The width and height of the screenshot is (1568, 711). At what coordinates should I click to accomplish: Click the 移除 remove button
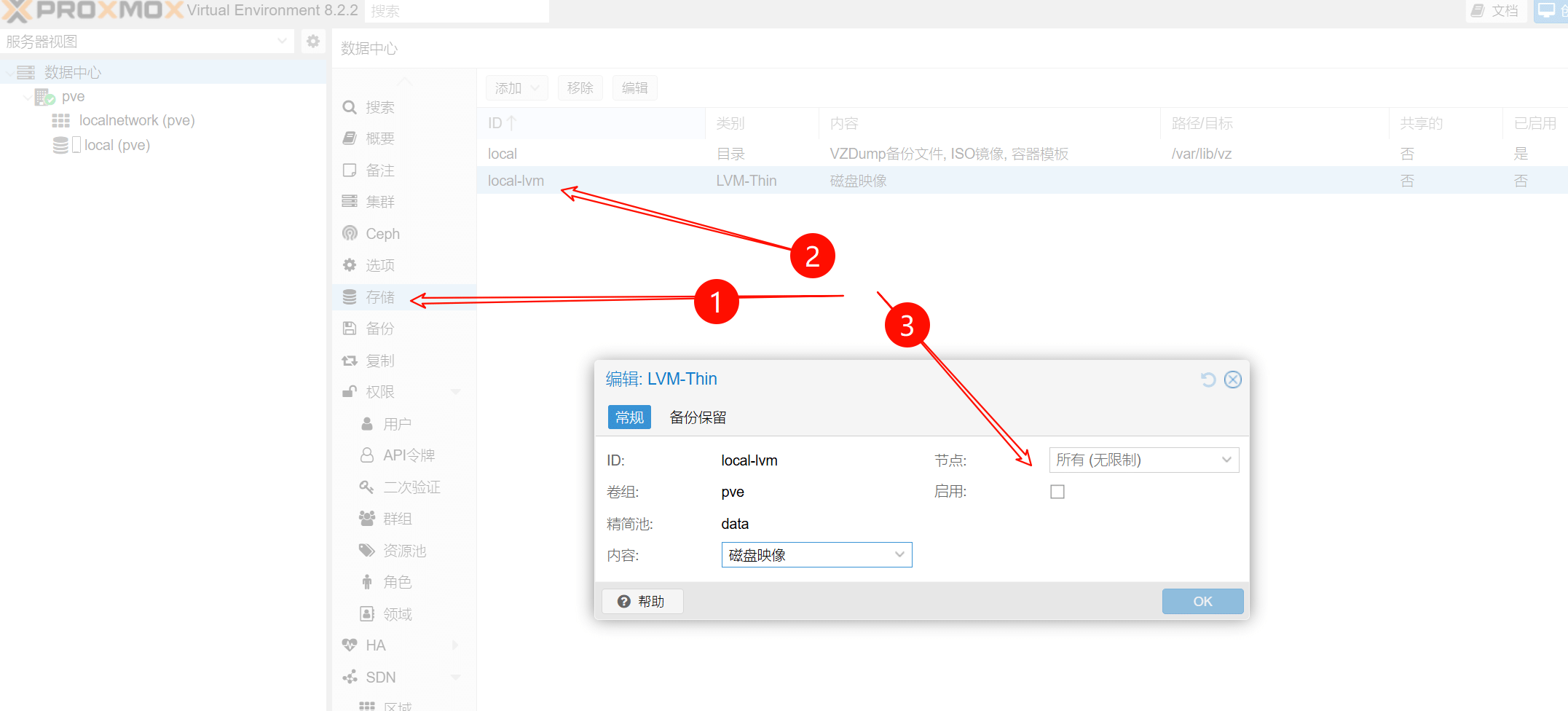[x=580, y=88]
